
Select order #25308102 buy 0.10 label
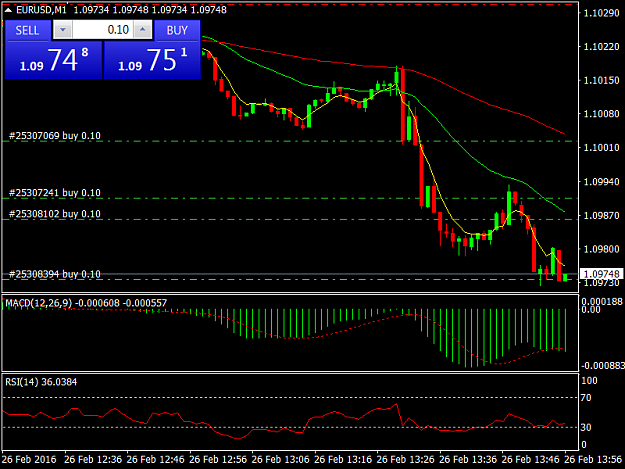click(55, 214)
